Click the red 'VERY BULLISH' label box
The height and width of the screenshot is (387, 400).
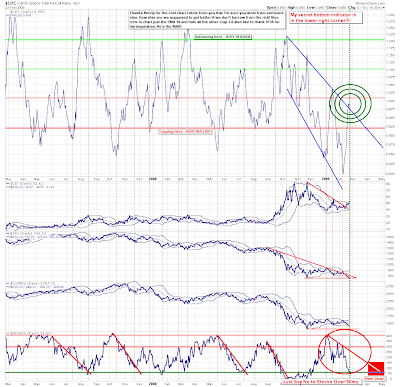[185, 132]
